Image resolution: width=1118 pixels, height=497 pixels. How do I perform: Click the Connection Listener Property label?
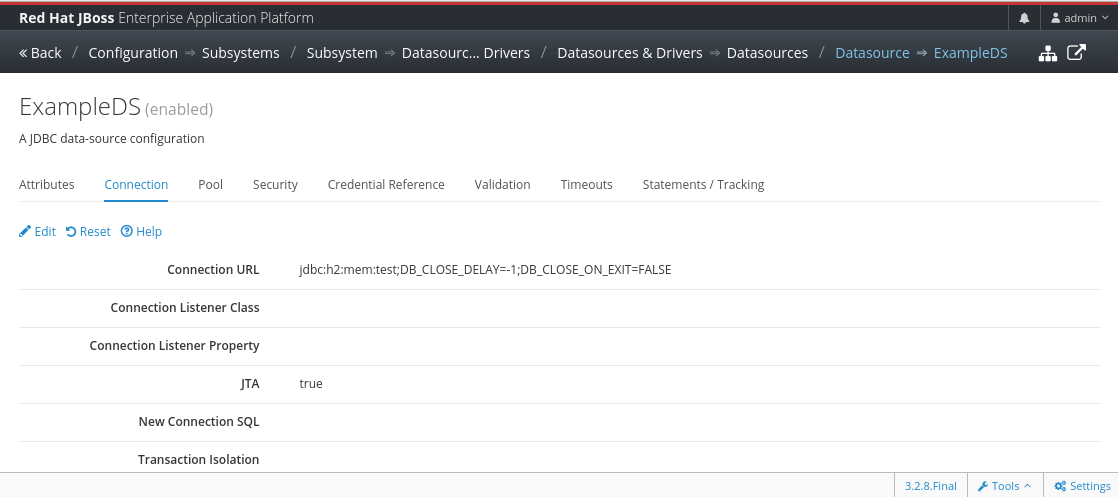coord(175,345)
